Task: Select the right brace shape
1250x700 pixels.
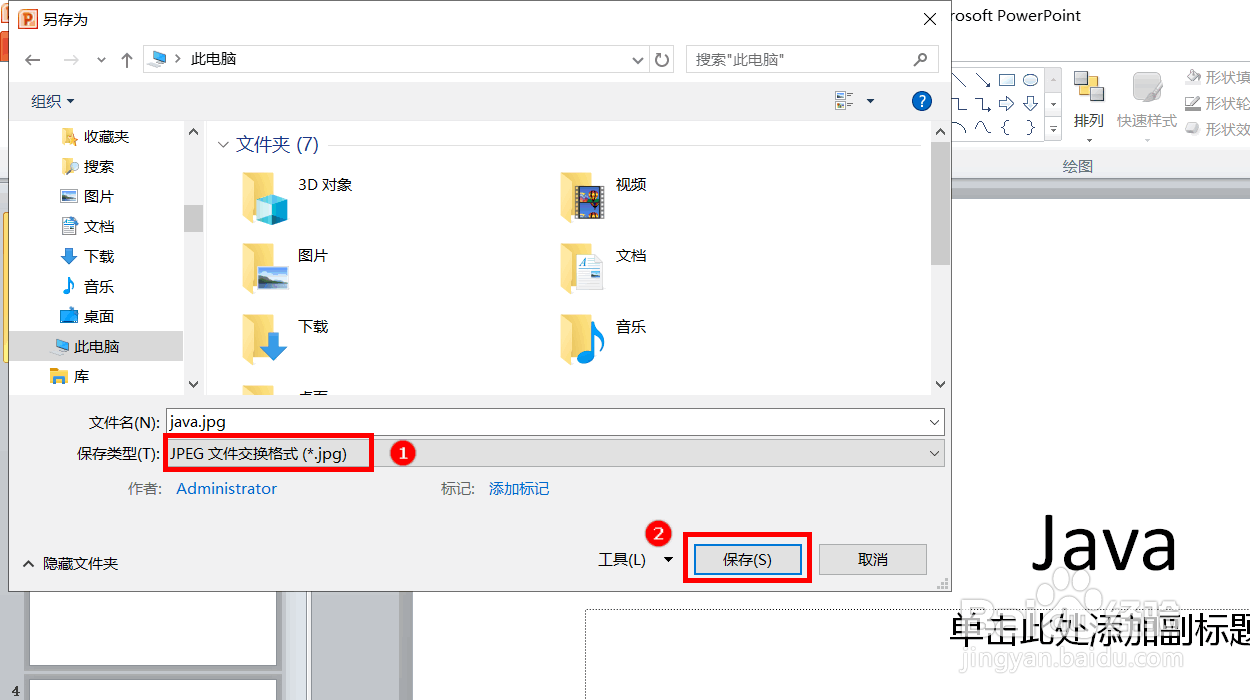Action: [1030, 127]
